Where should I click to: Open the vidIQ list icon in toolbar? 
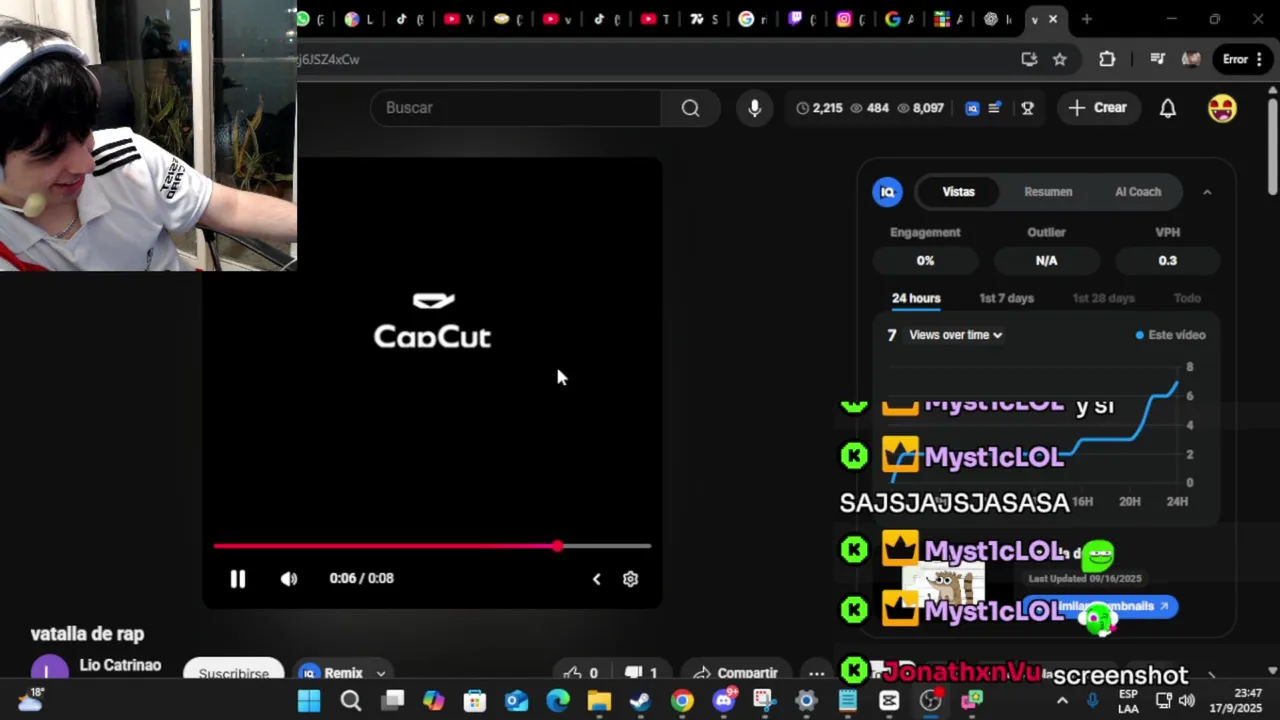(994, 108)
